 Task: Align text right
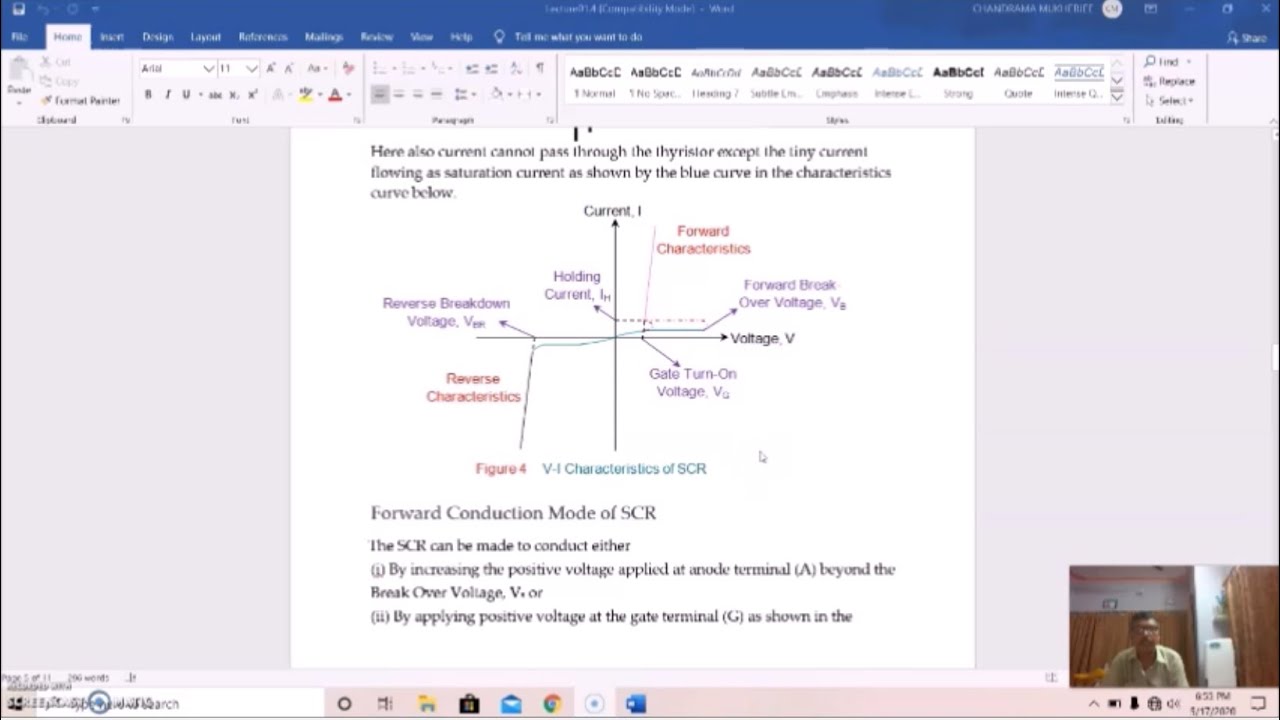417,94
